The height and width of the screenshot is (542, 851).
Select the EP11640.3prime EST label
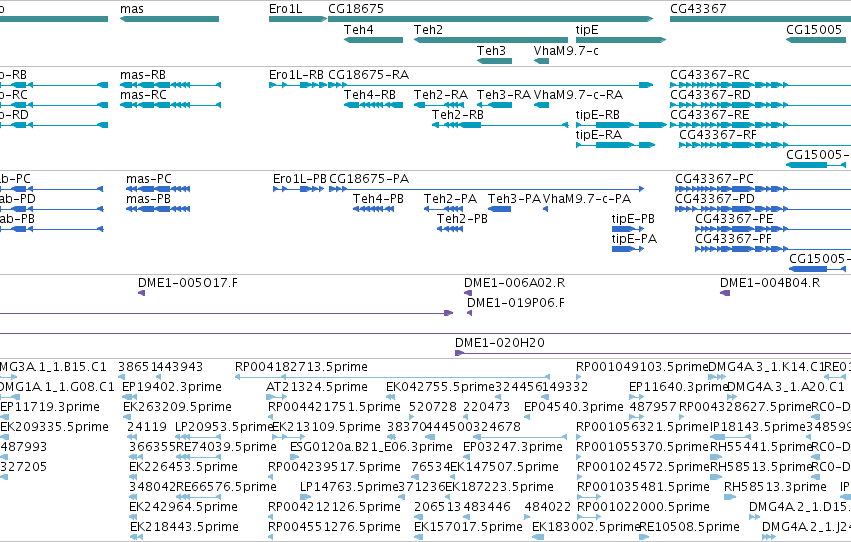(678, 387)
